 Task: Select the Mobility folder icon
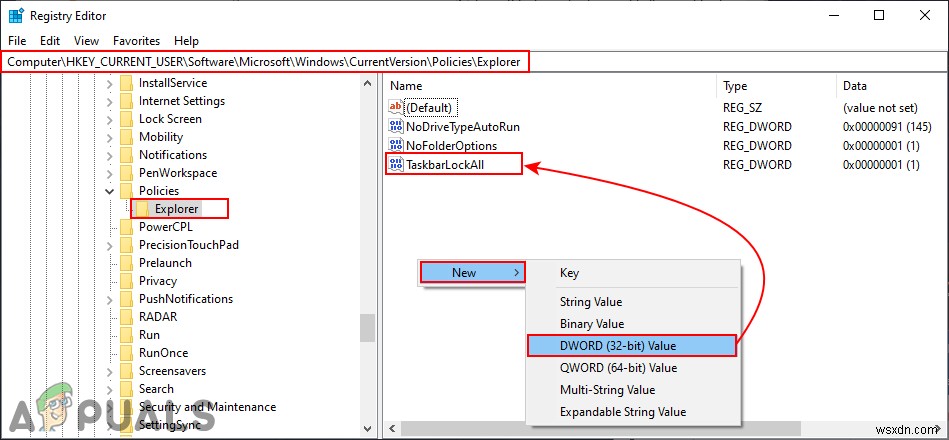click(126, 137)
